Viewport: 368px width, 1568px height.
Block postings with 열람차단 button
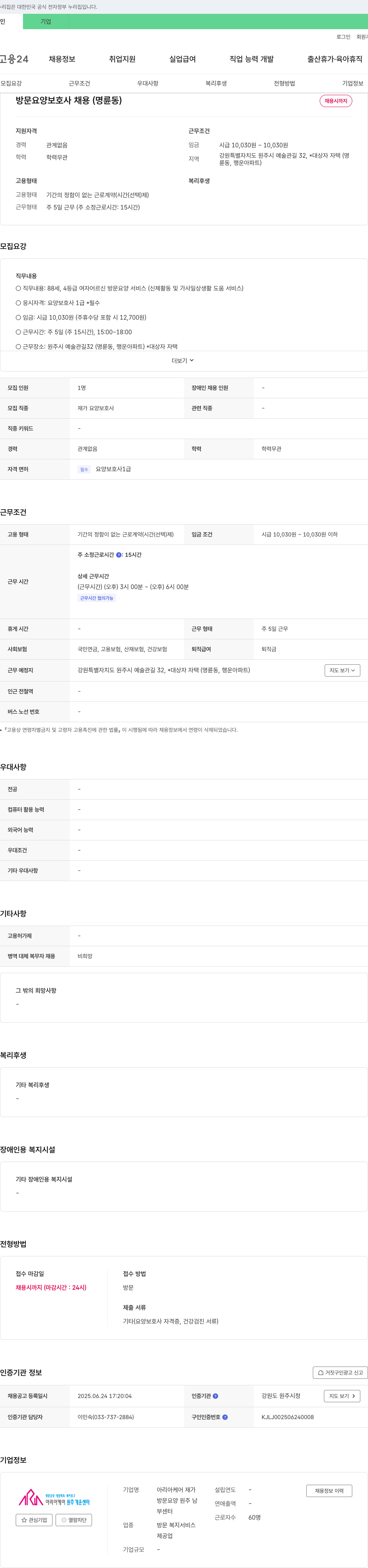point(74,1520)
